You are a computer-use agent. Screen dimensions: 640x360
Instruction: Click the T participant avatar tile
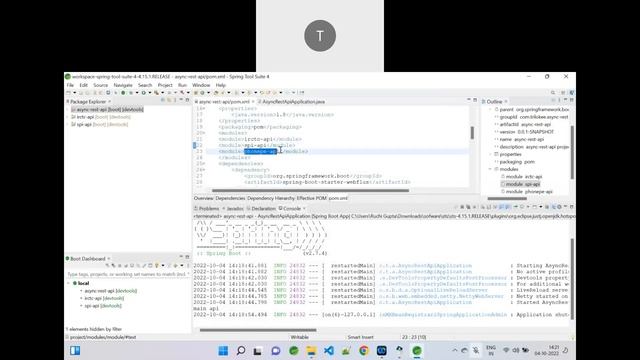coord(320,36)
